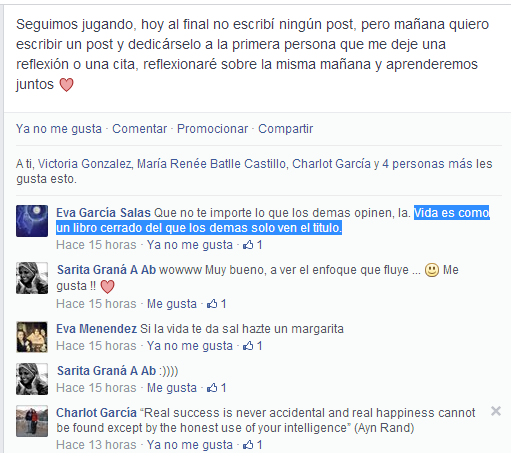This screenshot has width=511, height=453.
Task: Open Eva Menendez's profile picture
Action: pyautogui.click(x=32, y=337)
